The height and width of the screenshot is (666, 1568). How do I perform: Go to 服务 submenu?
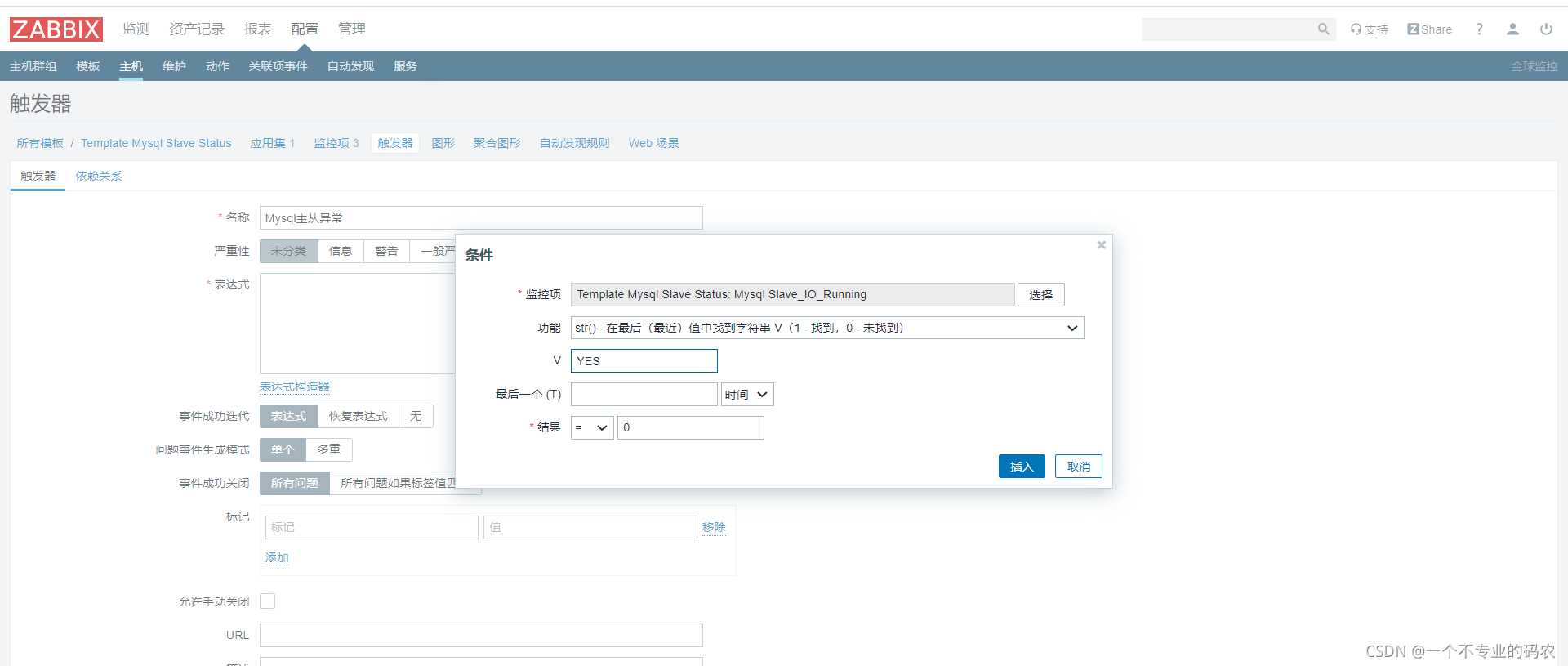[405, 66]
